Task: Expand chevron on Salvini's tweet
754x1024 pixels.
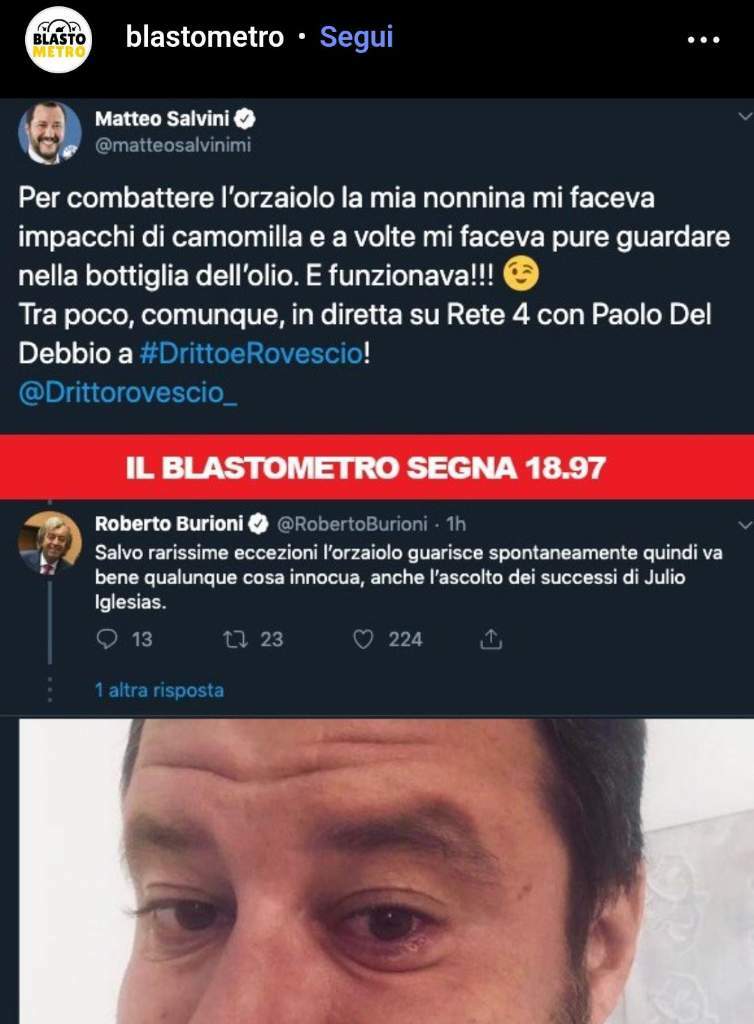Action: [745, 116]
